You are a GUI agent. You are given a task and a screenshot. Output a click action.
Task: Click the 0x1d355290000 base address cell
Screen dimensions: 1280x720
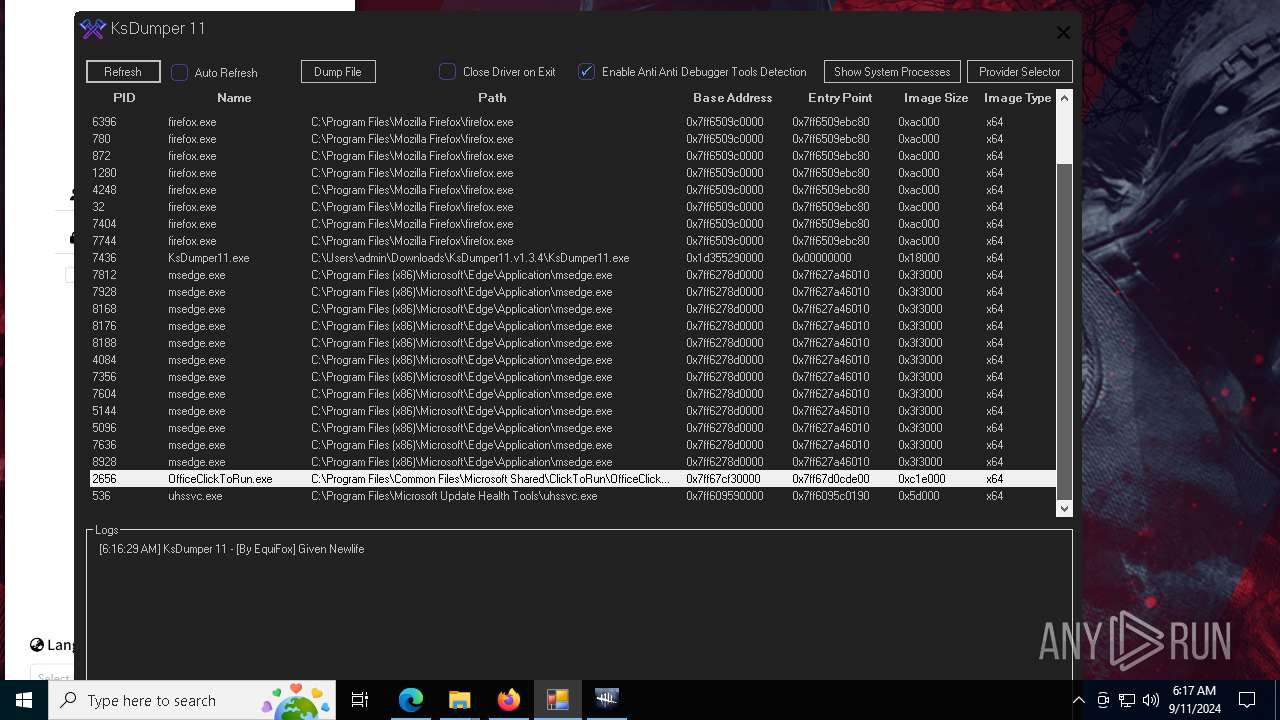click(724, 258)
